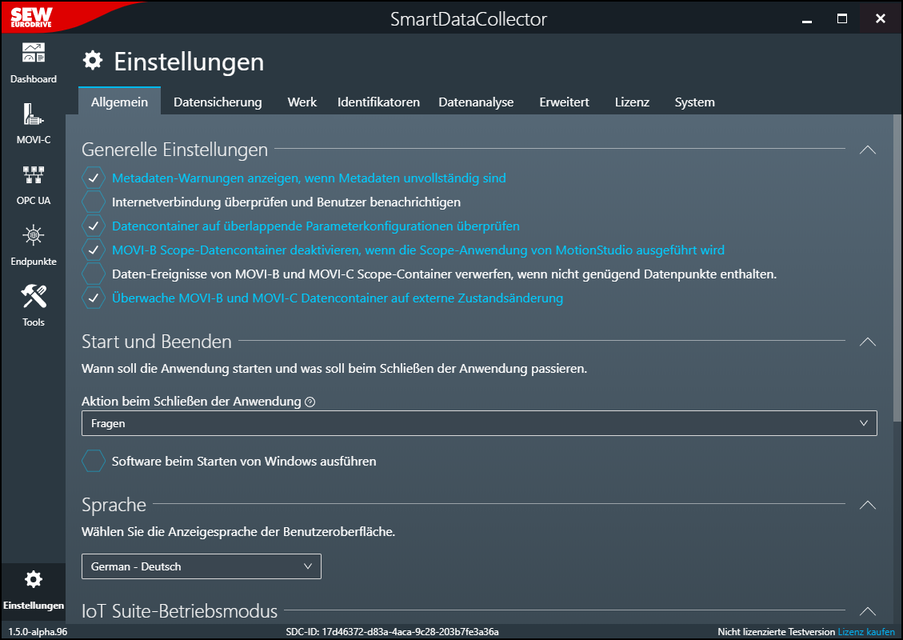Open the Aktion beim Schließen dropdown
This screenshot has height=640, width=903.
478,423
